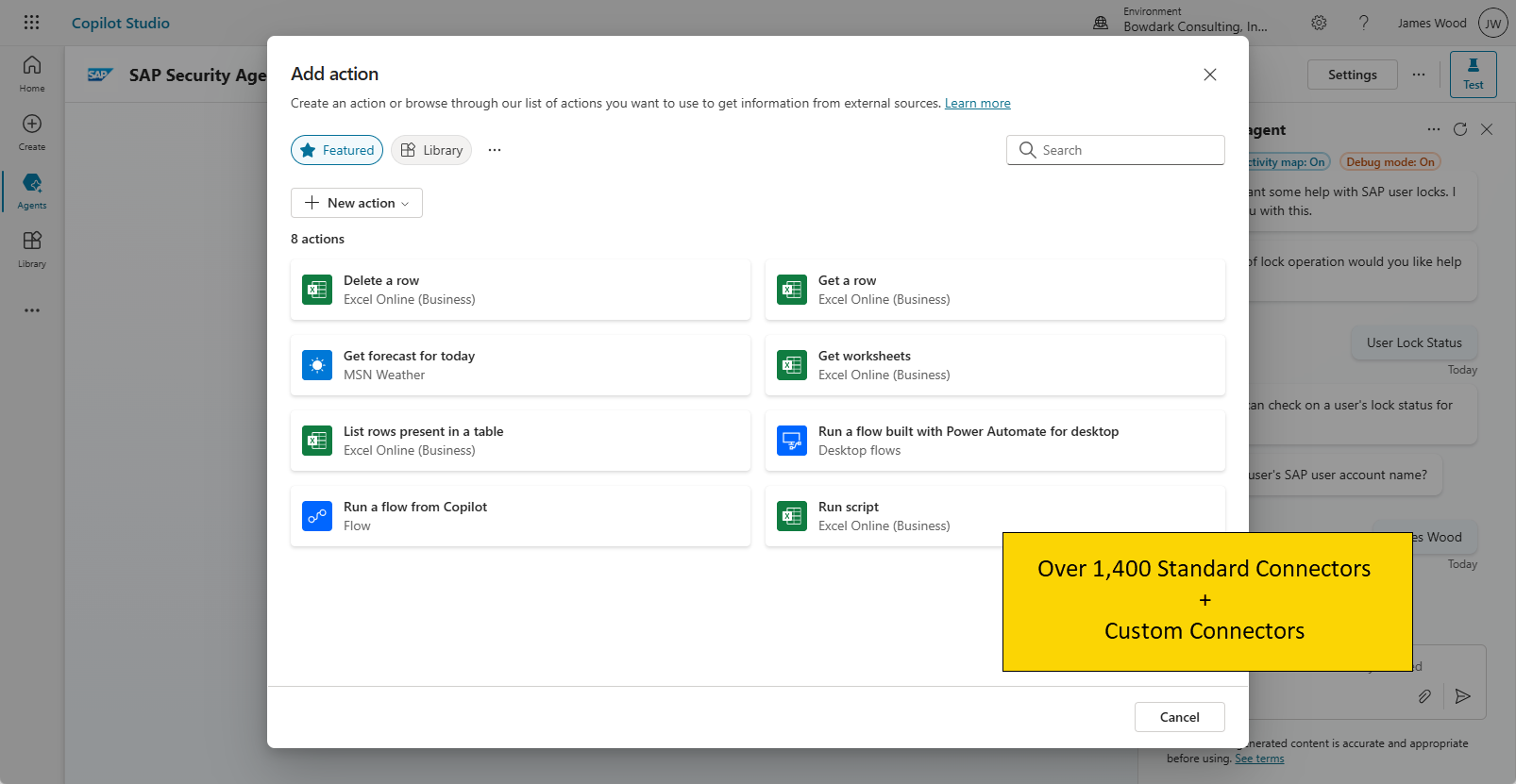Select List rows present in a table
This screenshot has width=1516, height=784.
pyautogui.click(x=520, y=441)
